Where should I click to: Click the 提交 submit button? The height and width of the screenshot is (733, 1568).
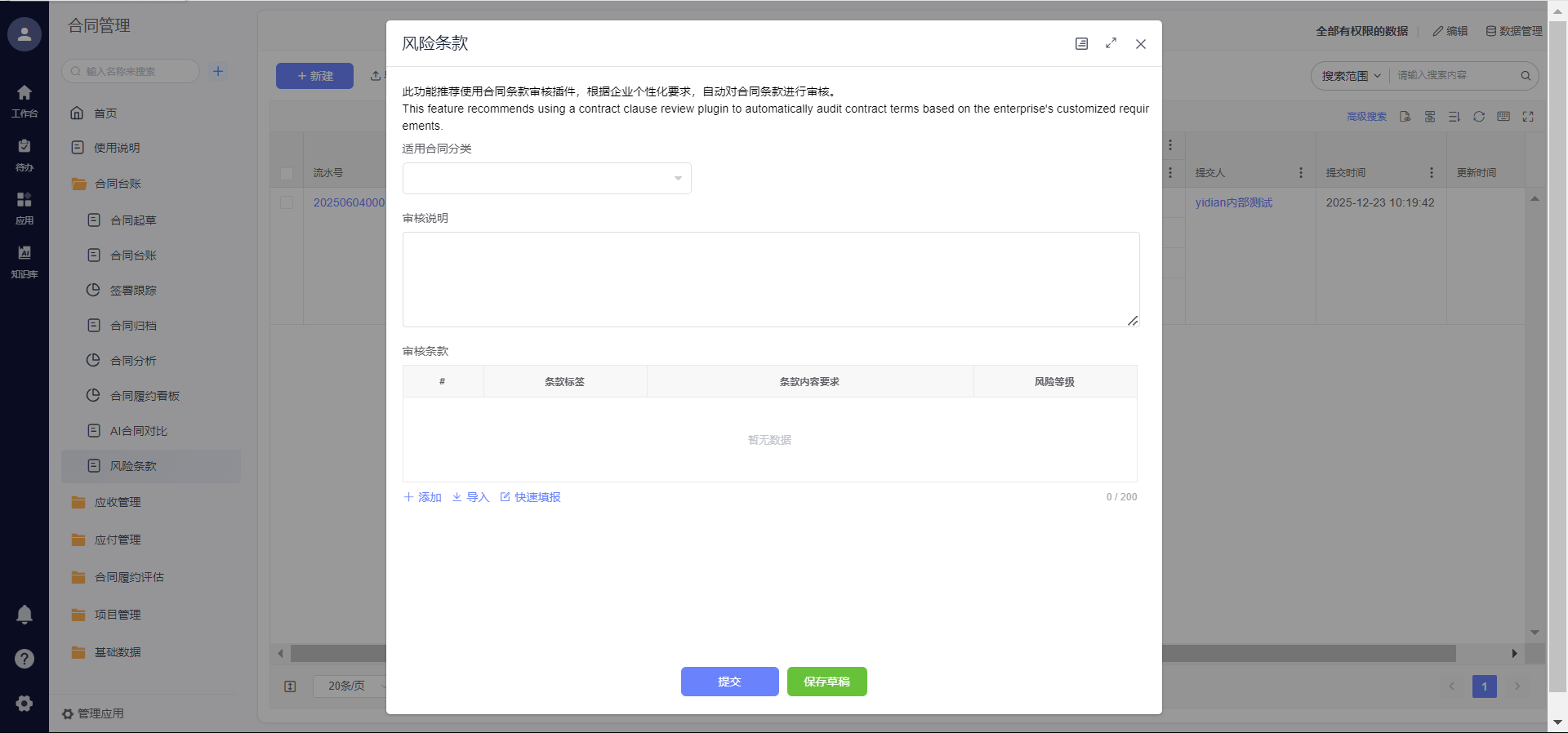(x=729, y=682)
